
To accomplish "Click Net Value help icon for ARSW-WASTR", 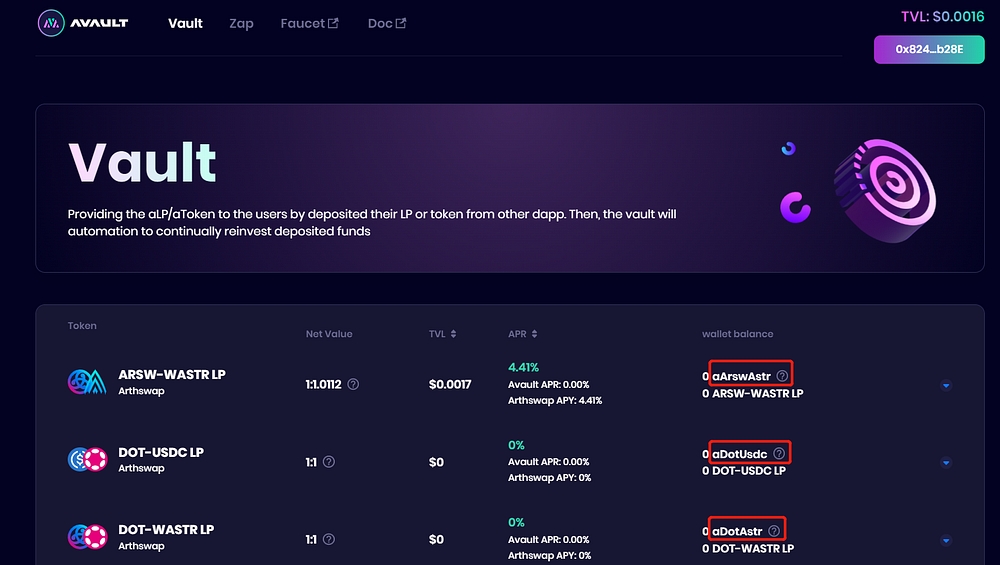I will point(353,384).
